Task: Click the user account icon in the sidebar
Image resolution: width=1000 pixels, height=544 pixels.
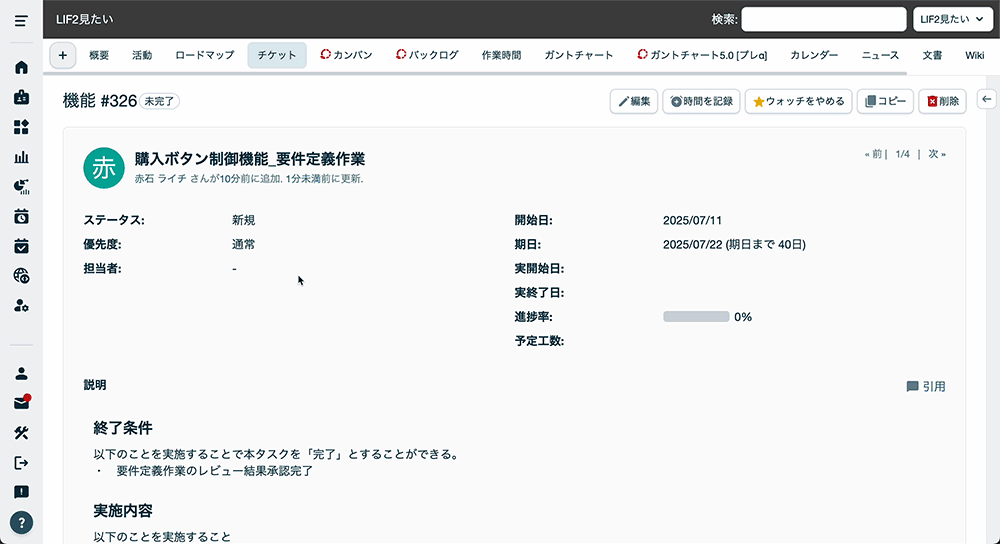Action: 21,373
